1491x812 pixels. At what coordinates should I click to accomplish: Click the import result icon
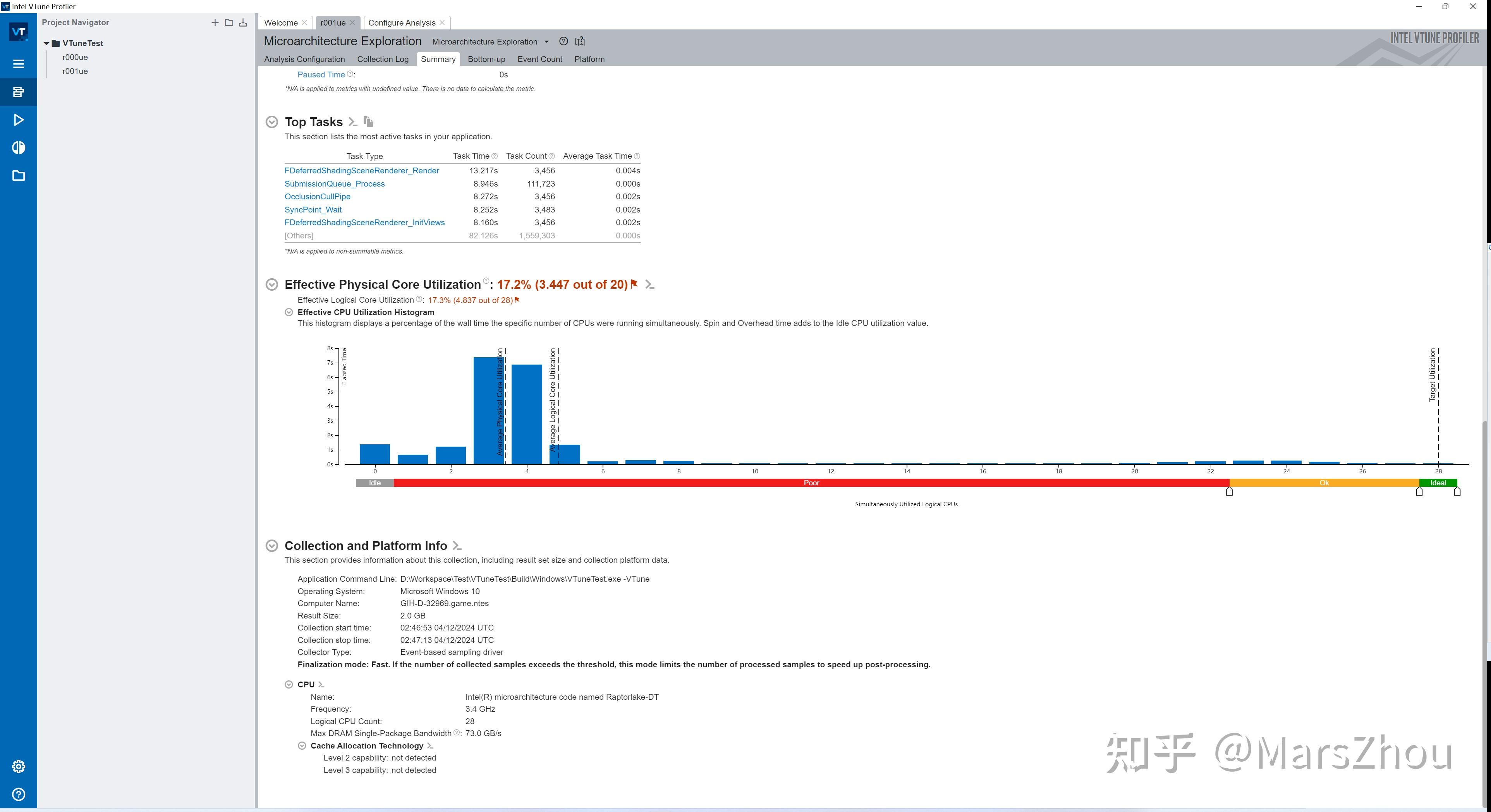pos(243,22)
